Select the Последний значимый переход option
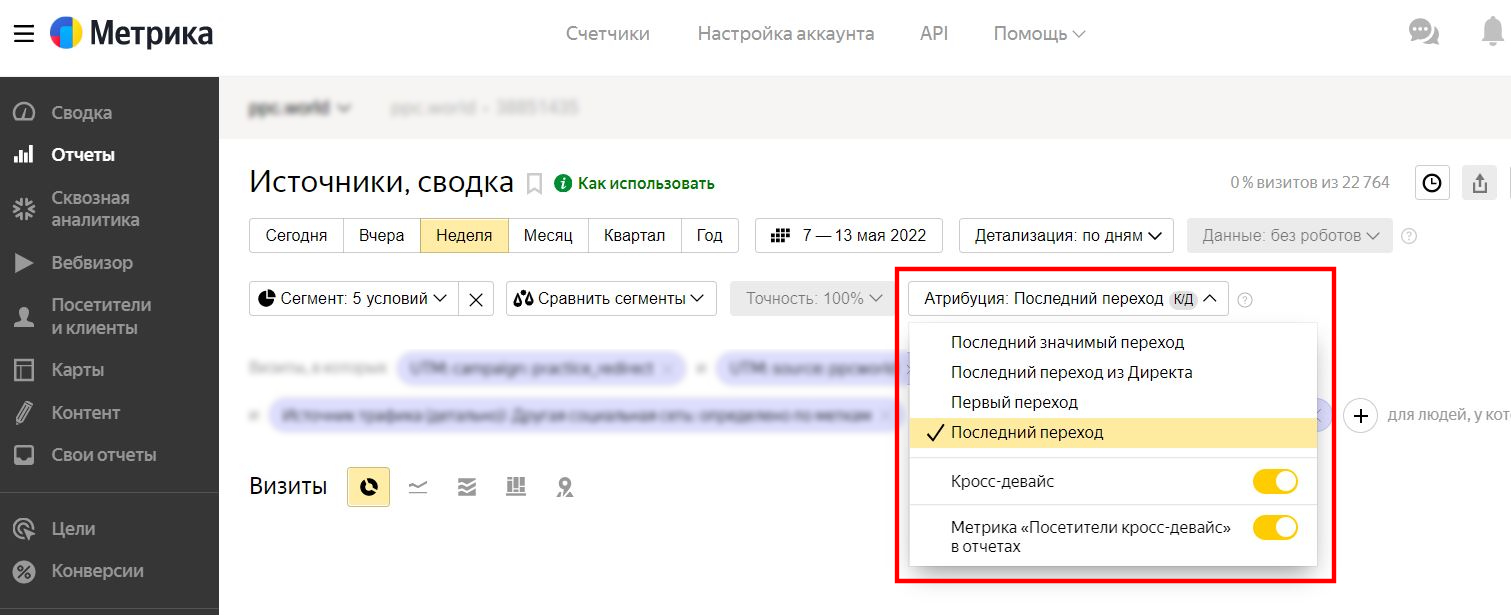The width and height of the screenshot is (1511, 615). click(x=1067, y=342)
